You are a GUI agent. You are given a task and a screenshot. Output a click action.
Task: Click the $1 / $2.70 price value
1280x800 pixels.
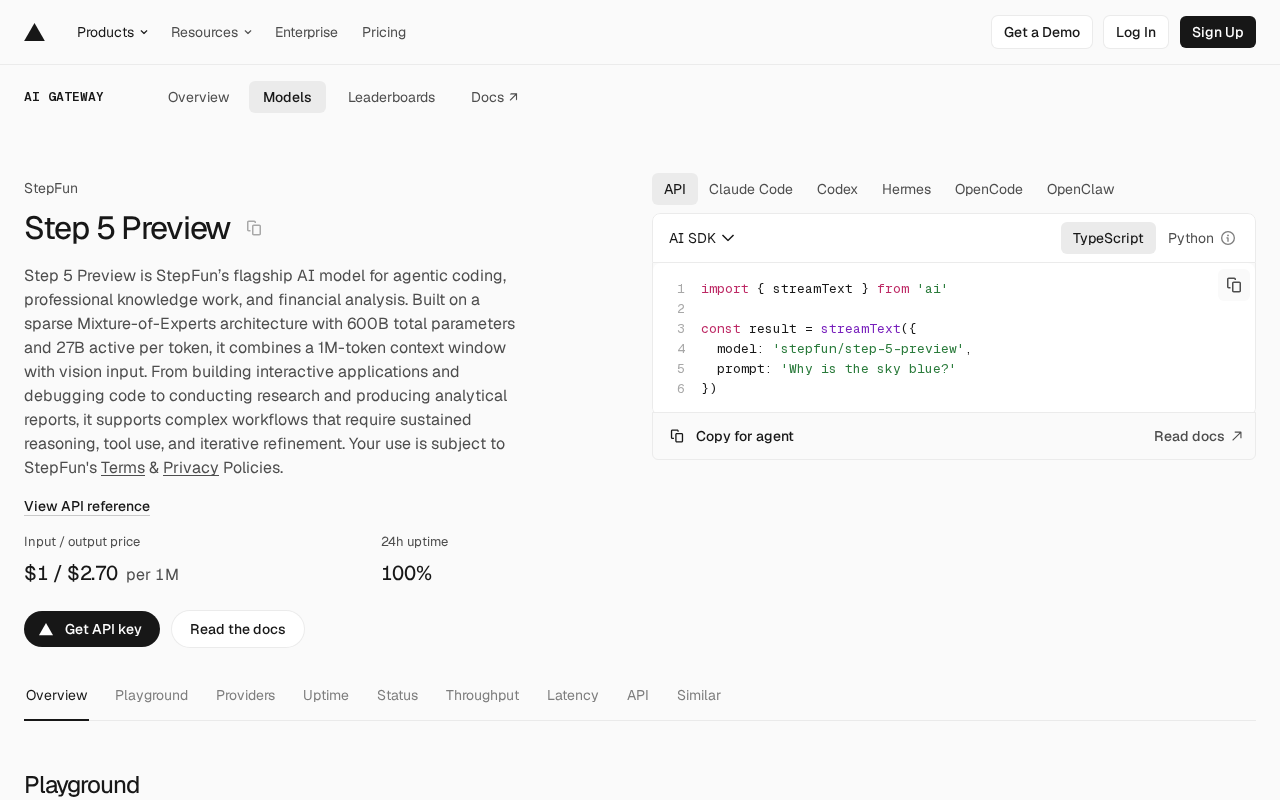pyautogui.click(x=71, y=573)
